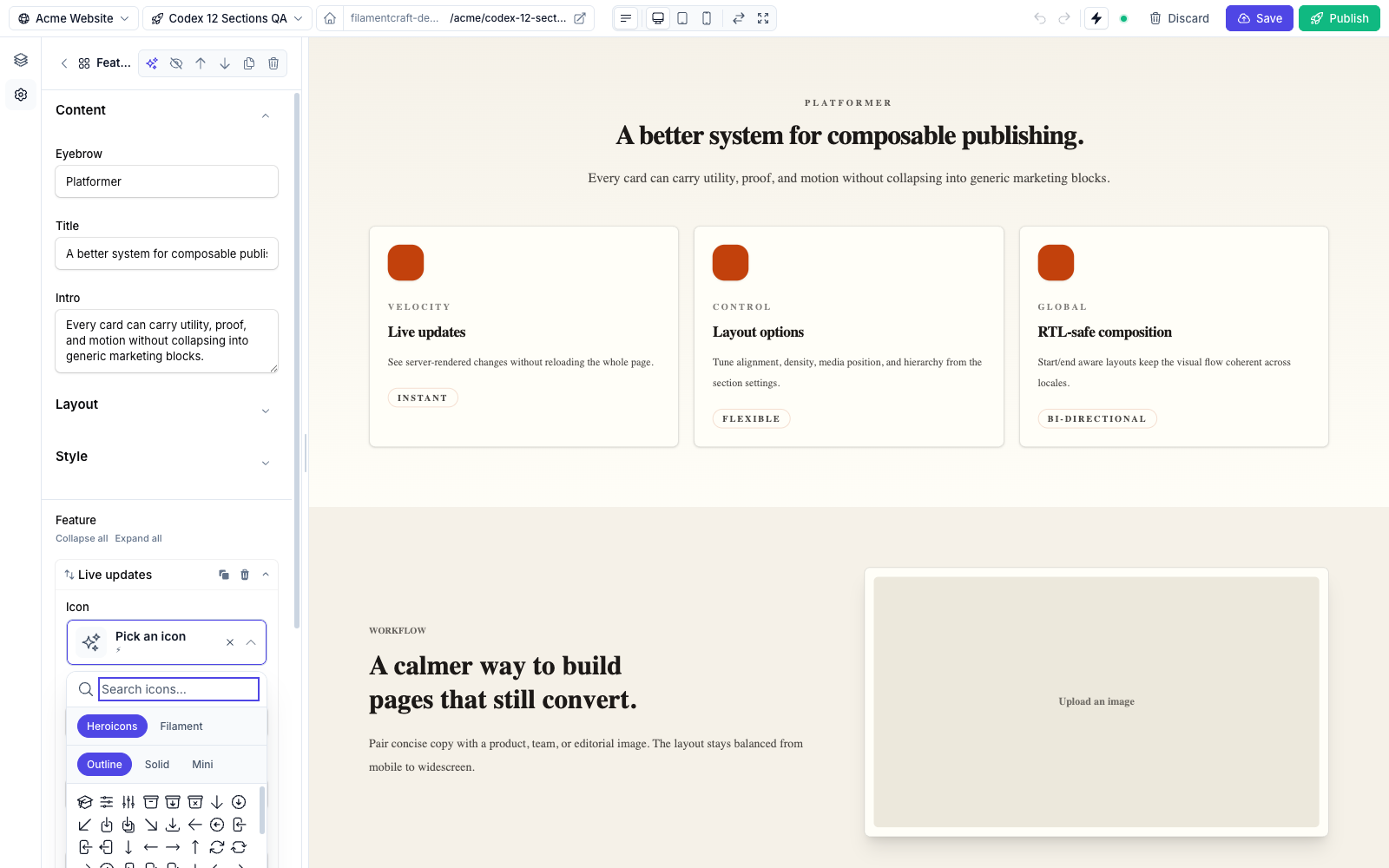Pick the arrow down-left diagonal icon
Image resolution: width=1389 pixels, height=868 pixels.
[84, 825]
